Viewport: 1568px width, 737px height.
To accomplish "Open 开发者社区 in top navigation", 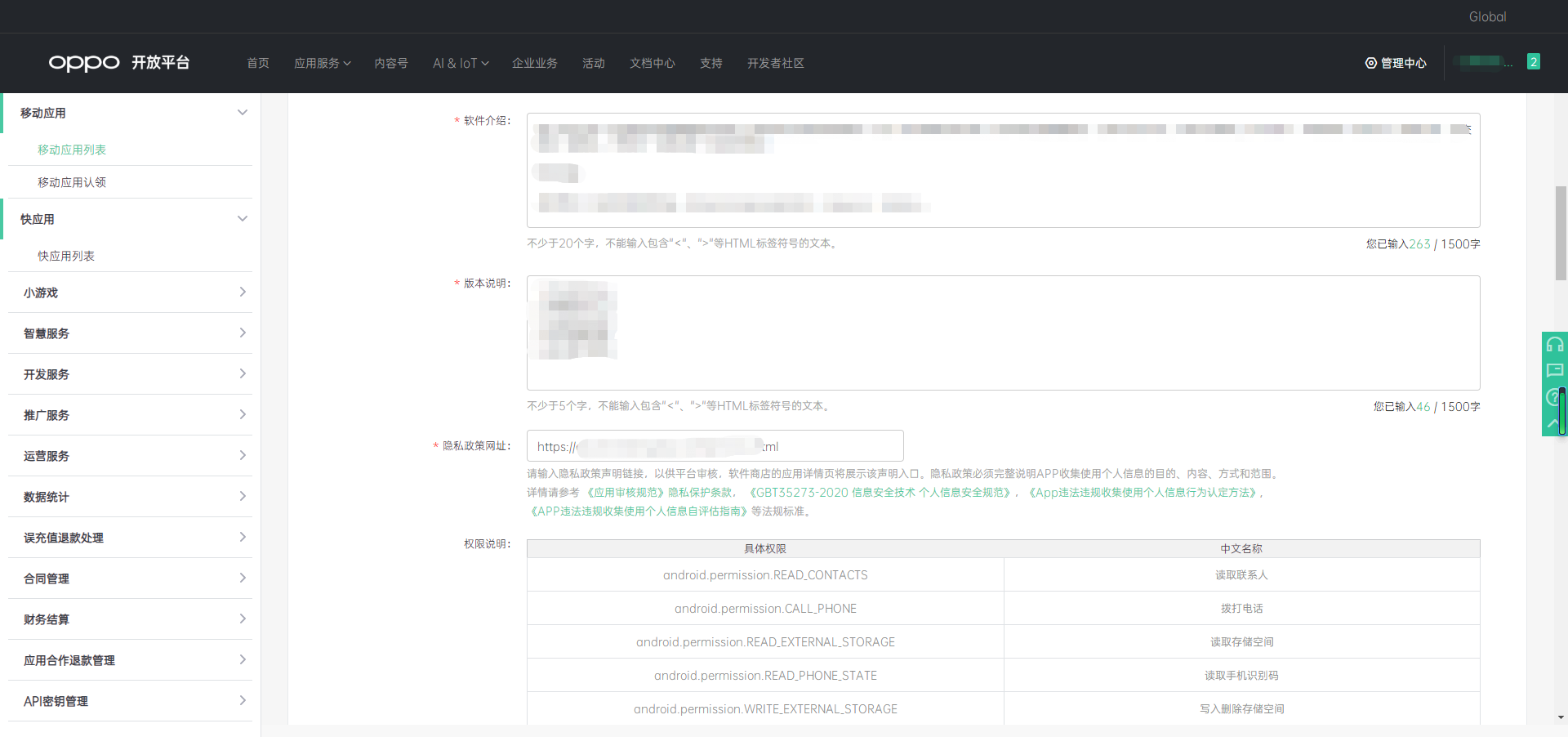I will pyautogui.click(x=776, y=63).
